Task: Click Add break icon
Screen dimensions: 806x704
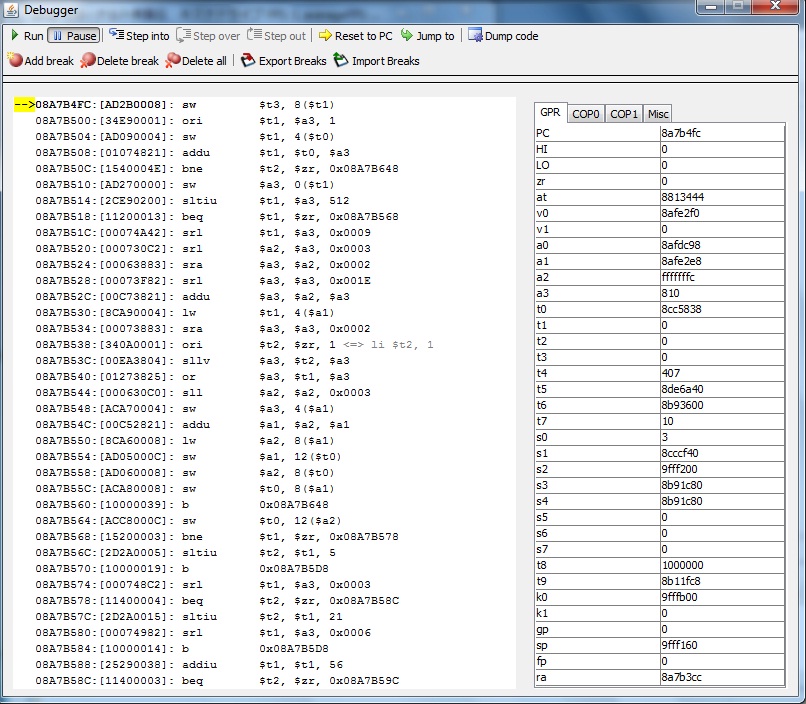Action: [15, 61]
